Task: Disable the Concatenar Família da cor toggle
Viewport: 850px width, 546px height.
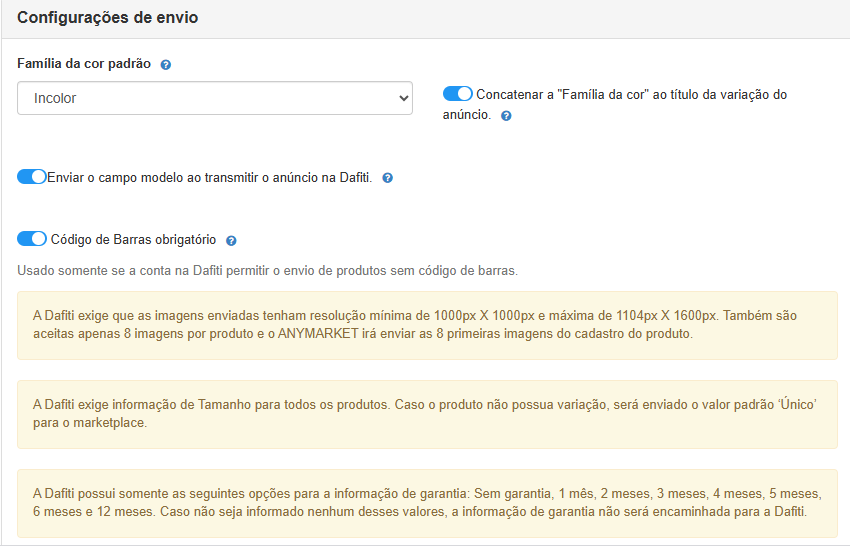Action: (x=457, y=94)
